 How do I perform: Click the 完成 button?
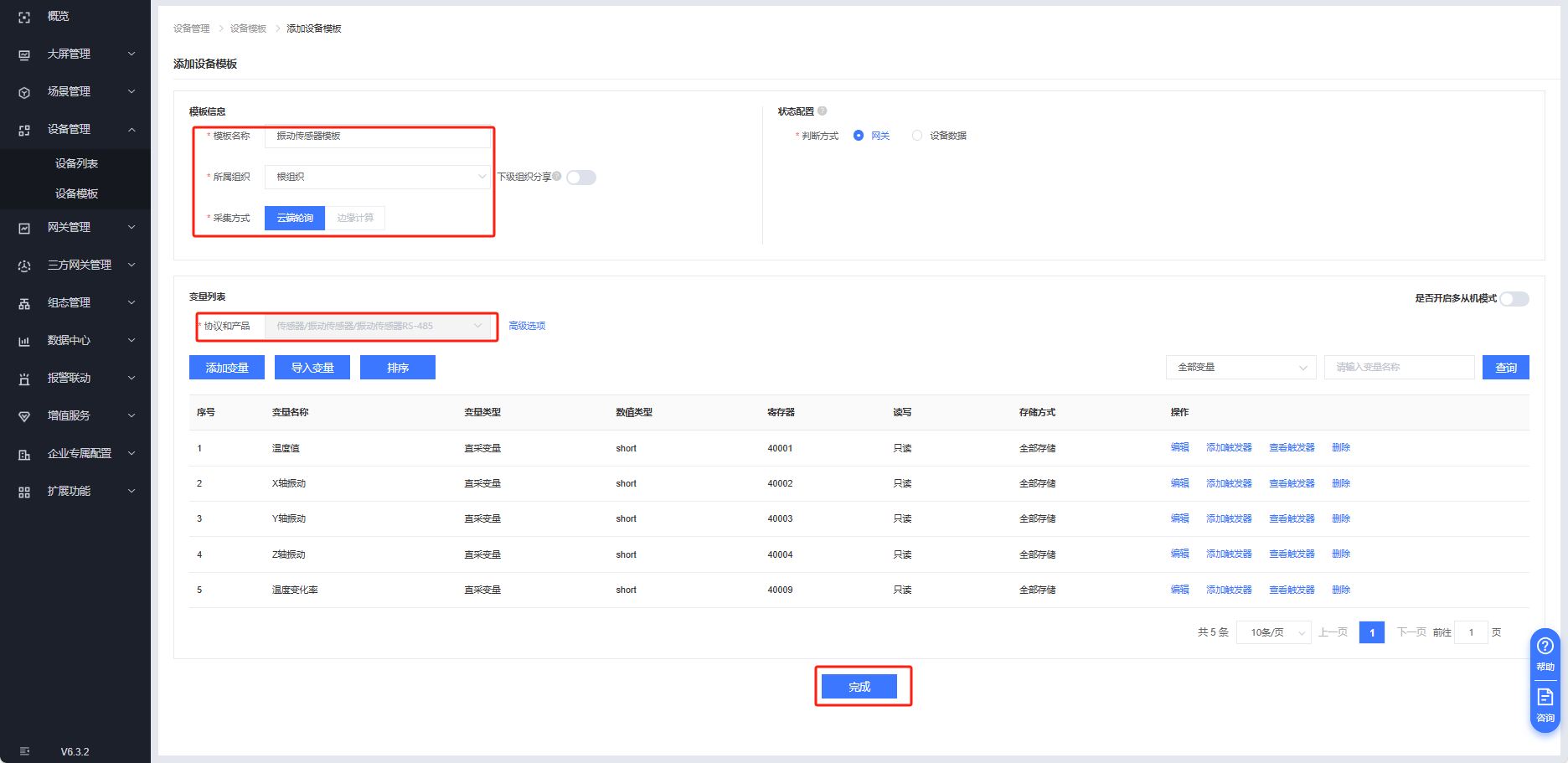[x=859, y=687]
